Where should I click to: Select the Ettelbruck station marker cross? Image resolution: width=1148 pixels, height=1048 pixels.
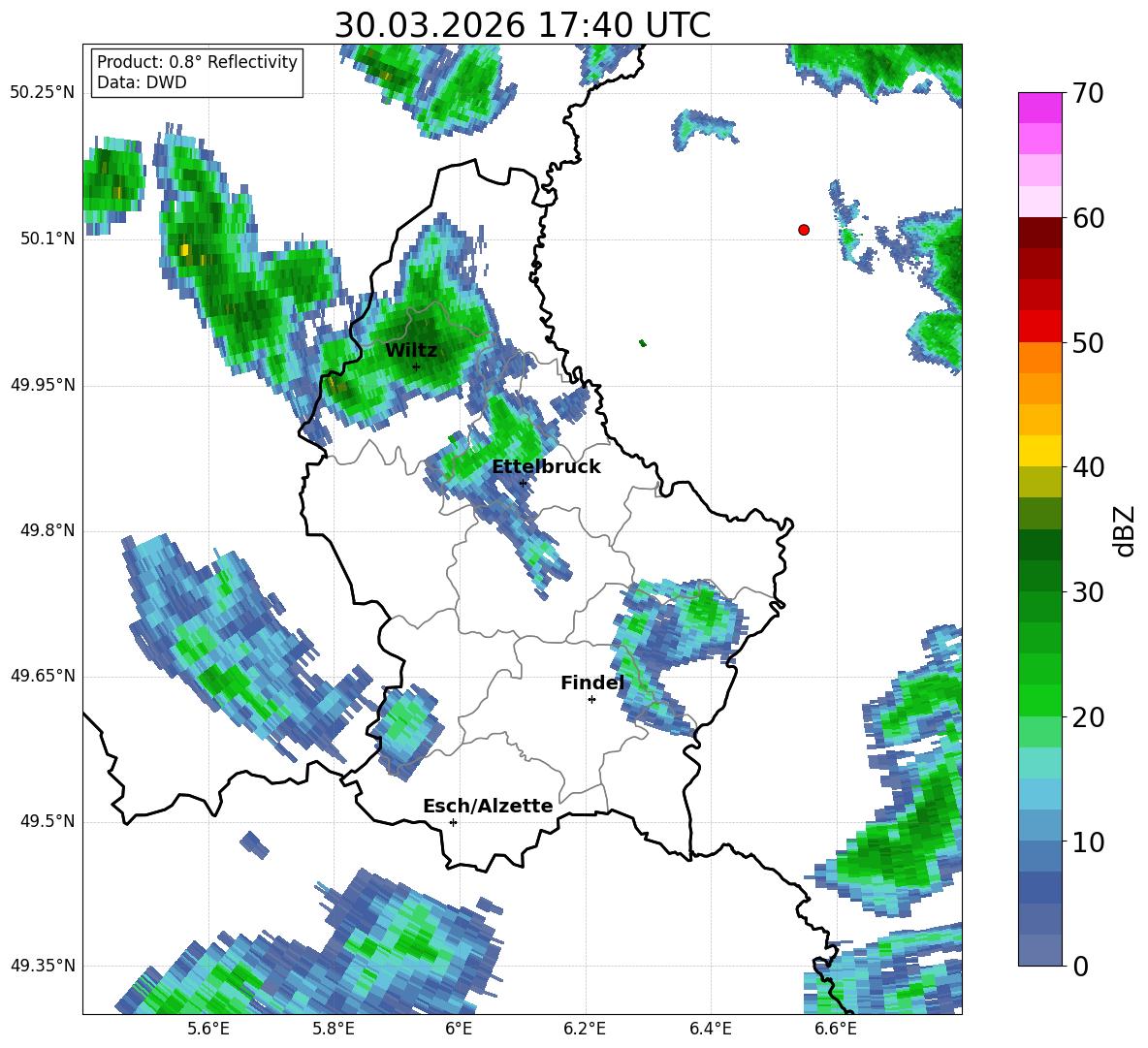pos(523,483)
